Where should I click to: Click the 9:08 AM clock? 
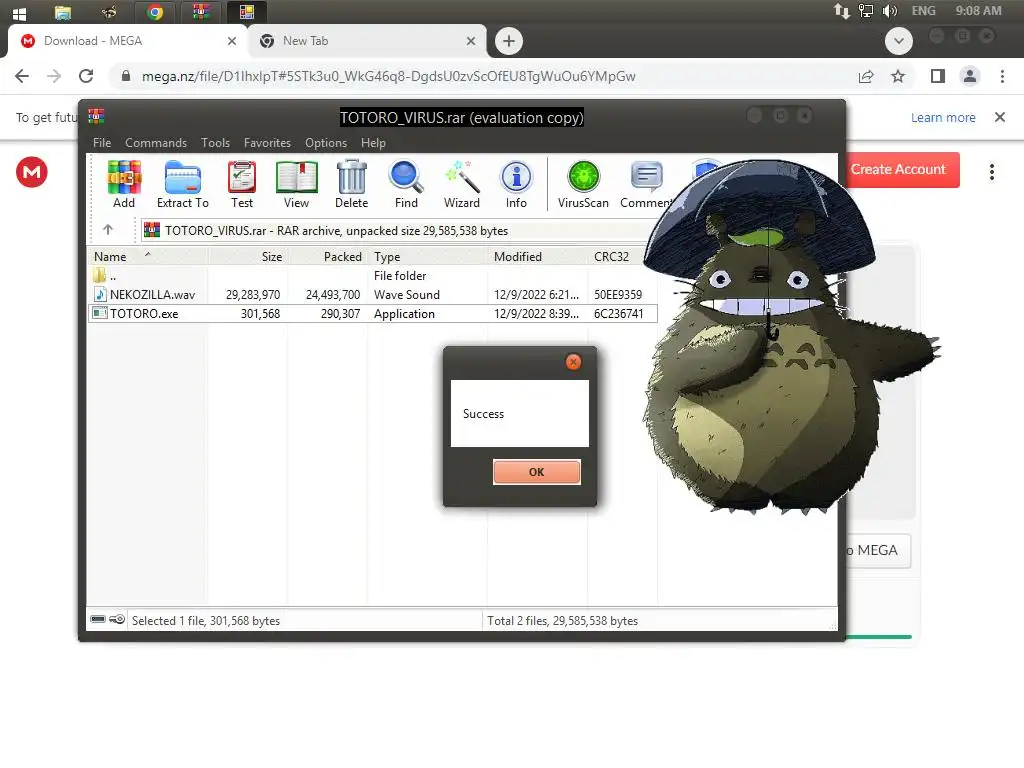tap(978, 11)
